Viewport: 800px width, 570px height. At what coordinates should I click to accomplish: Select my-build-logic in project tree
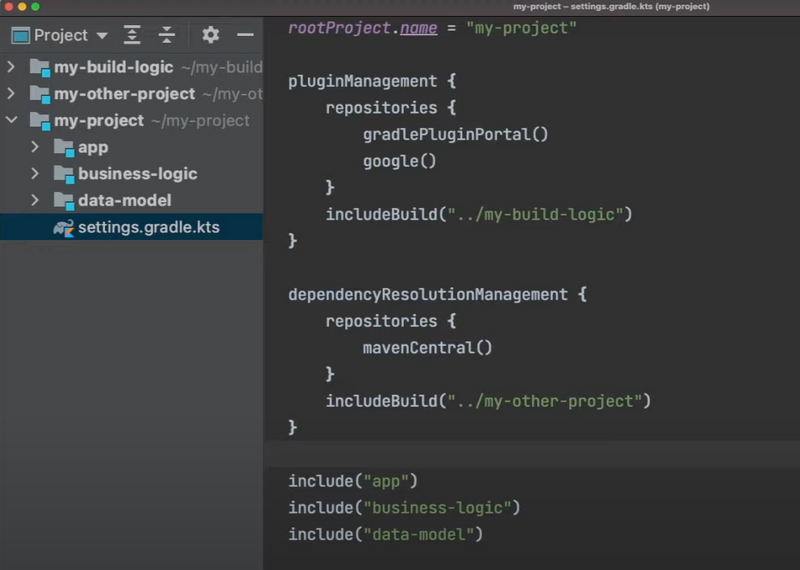coord(113,67)
